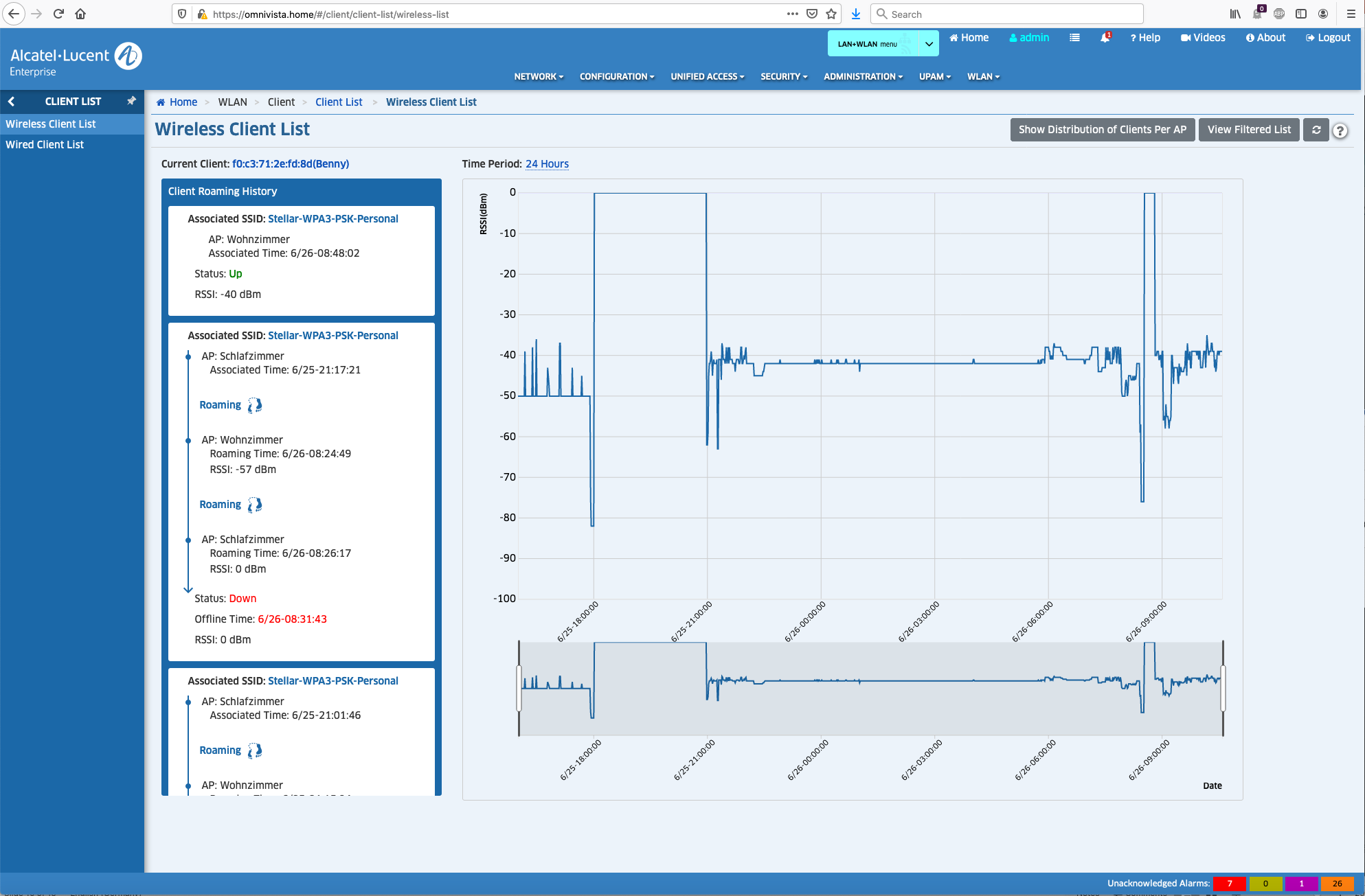
Task: Open the Firefox downloads arrow
Action: pyautogui.click(x=856, y=14)
